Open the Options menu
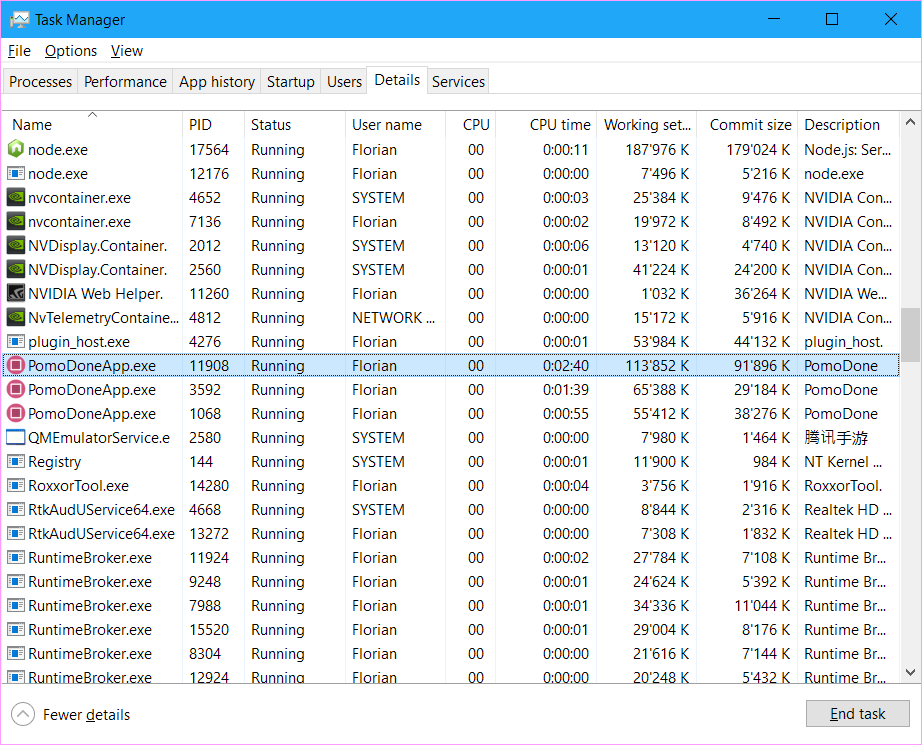 pyautogui.click(x=71, y=51)
